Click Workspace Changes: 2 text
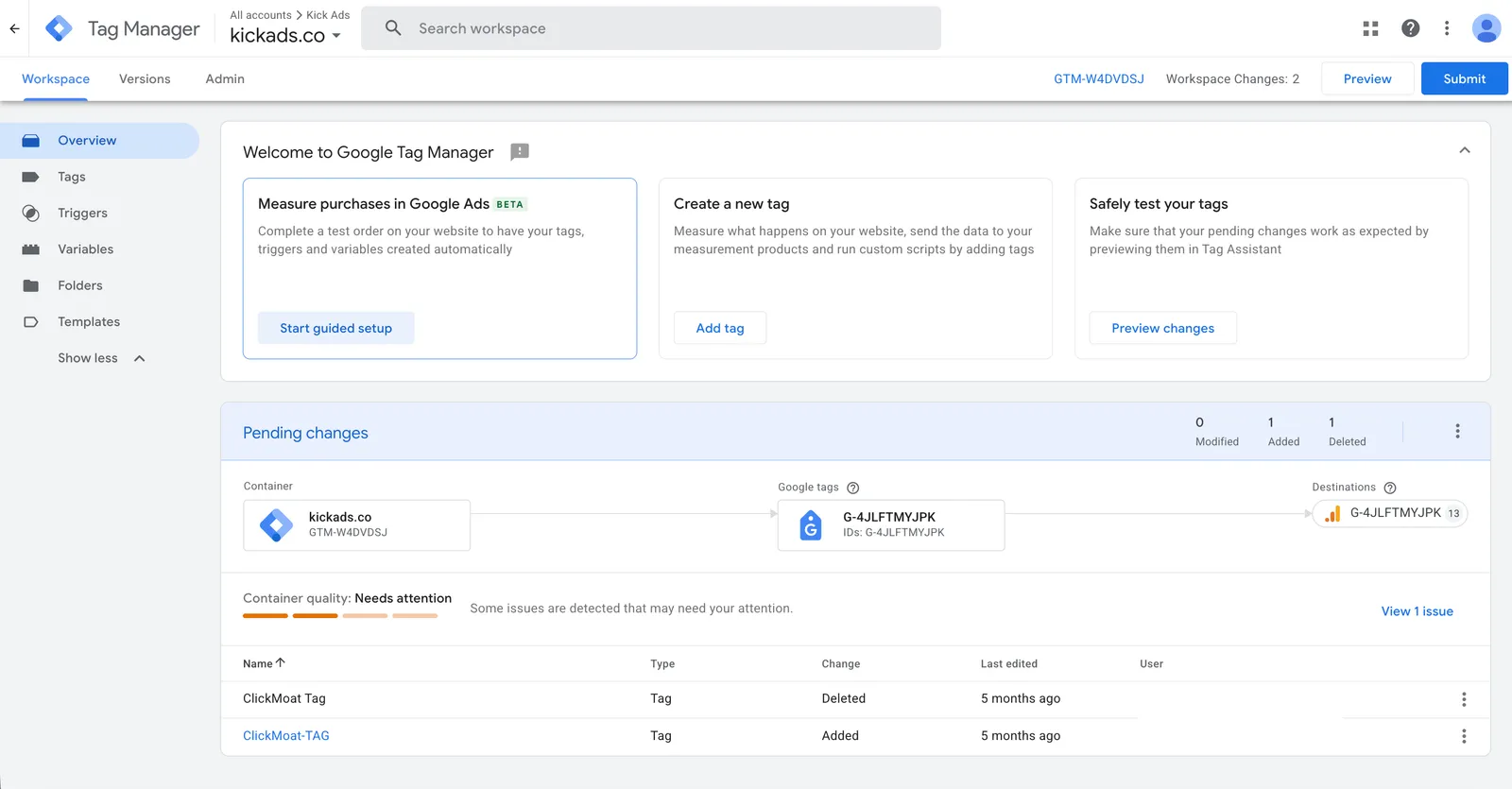 tap(1232, 79)
